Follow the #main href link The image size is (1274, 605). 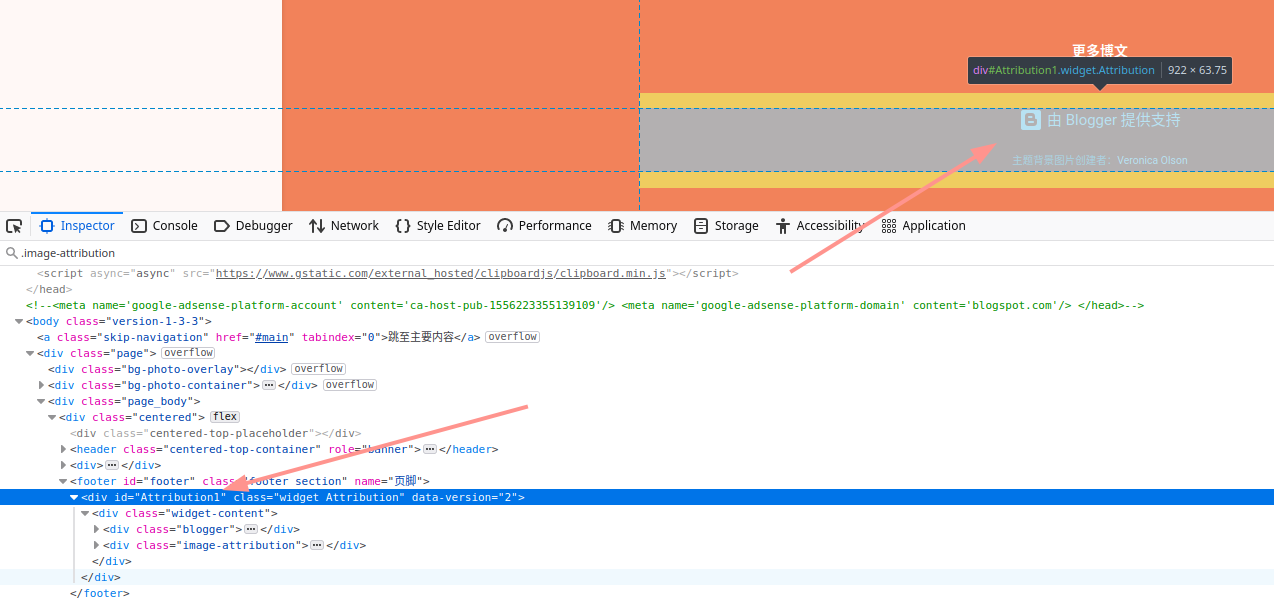tap(272, 337)
